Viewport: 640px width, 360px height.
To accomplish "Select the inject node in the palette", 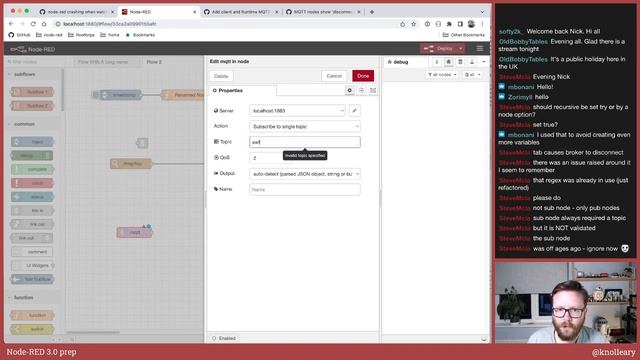I will 32,142.
